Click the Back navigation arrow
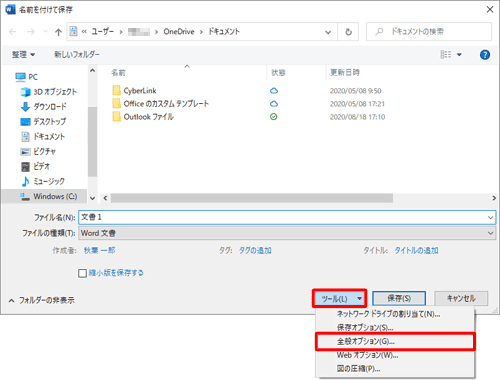Screen dimensions: 500x380 [x=13, y=32]
